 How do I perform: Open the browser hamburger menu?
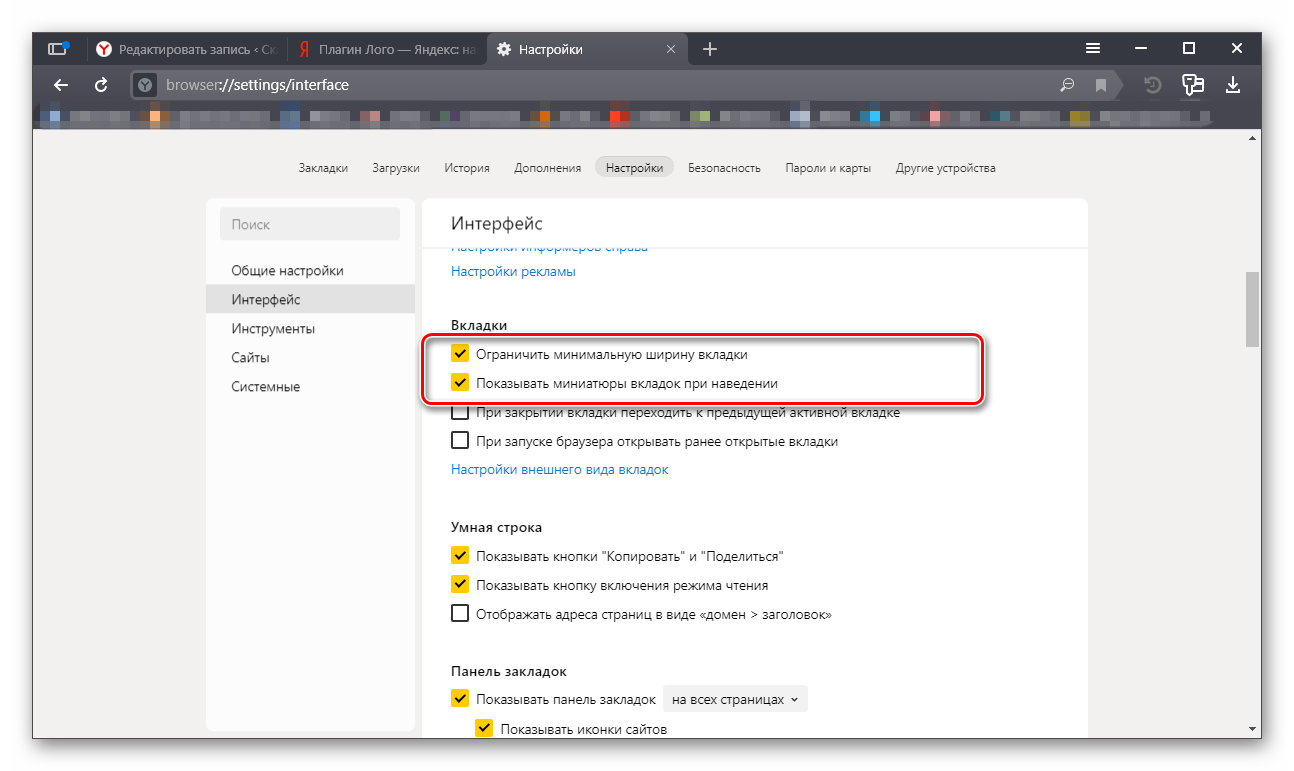1094,49
